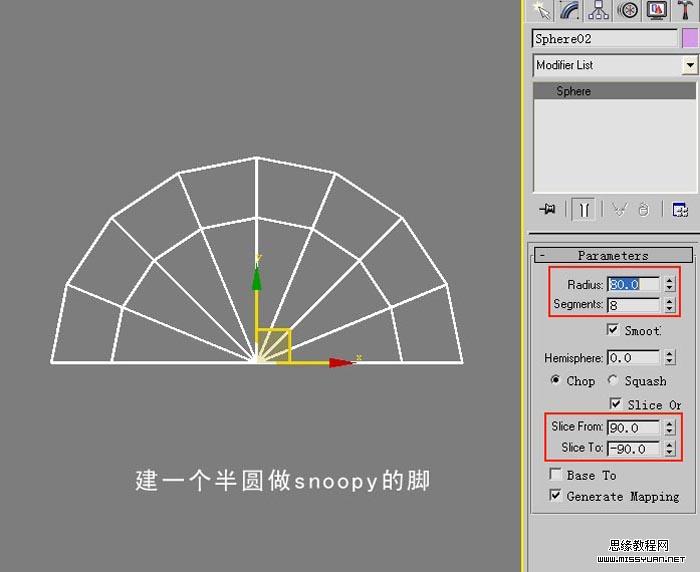700x572 pixels.
Task: Open the Utilities hammer tab
Action: pyautogui.click(x=684, y=10)
